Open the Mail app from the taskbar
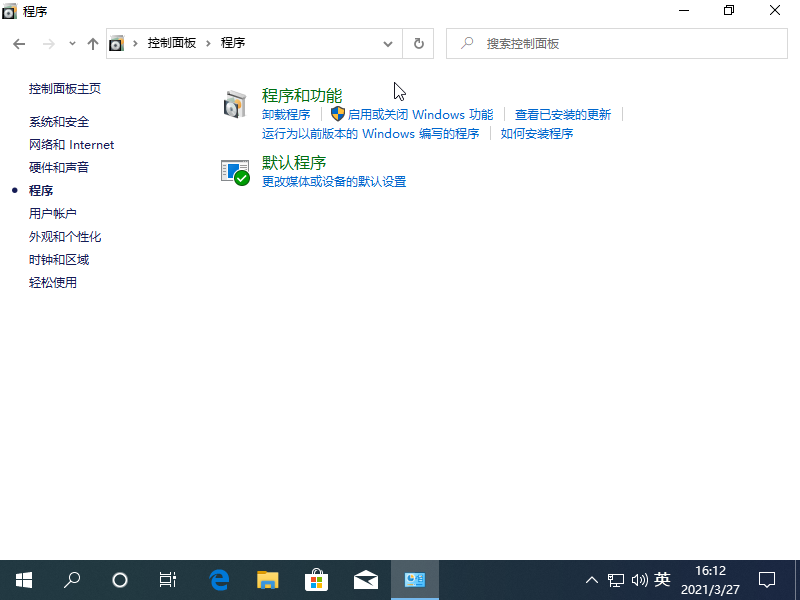Viewport: 800px width, 600px height. (365, 580)
